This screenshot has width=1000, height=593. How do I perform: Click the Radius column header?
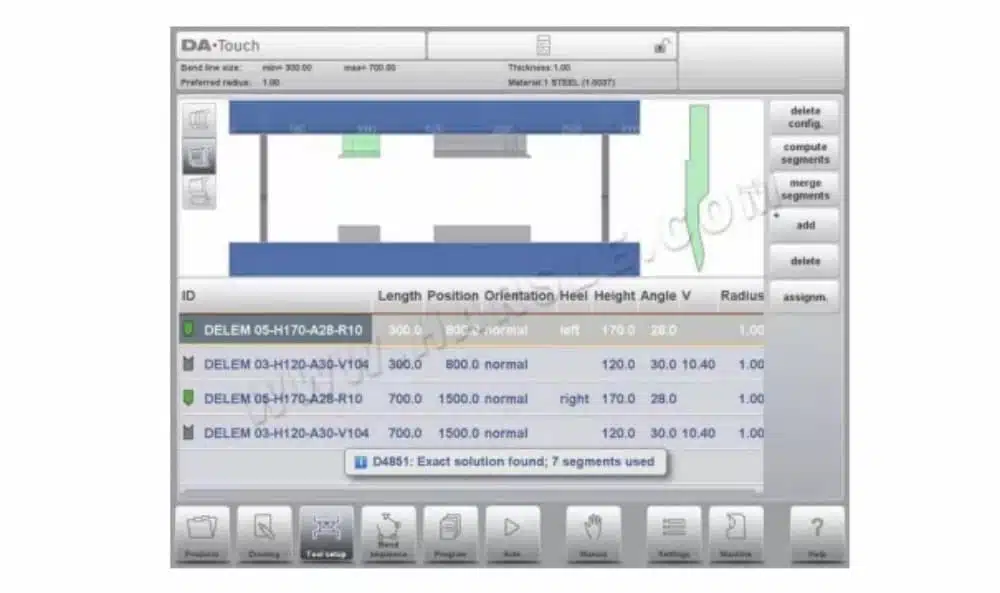tap(742, 296)
